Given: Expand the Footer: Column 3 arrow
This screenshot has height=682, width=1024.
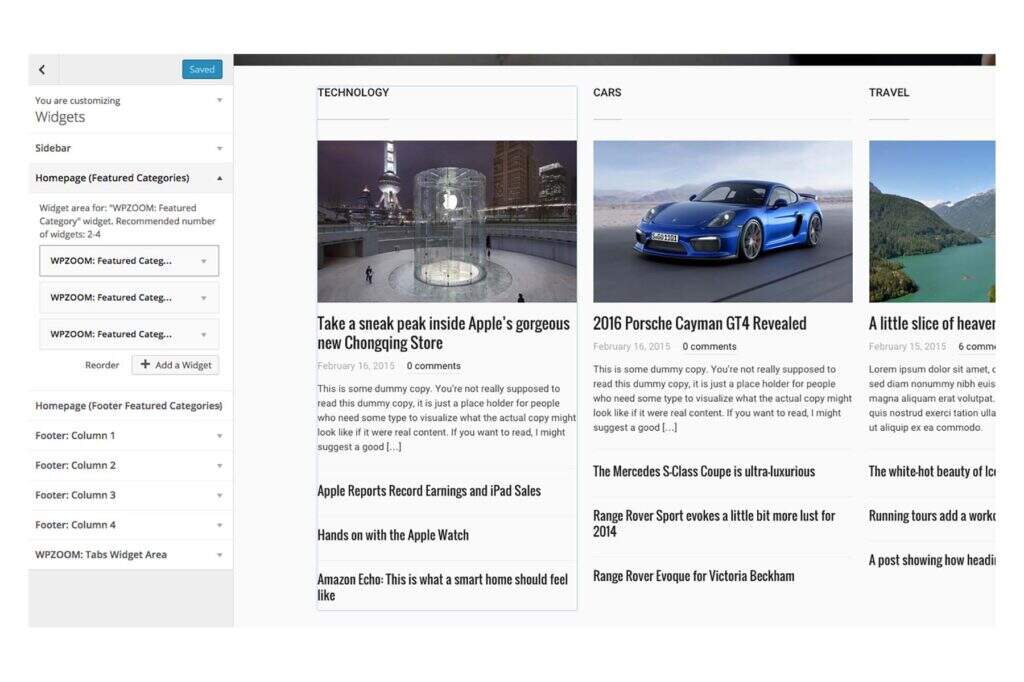Looking at the screenshot, I should tap(219, 496).
